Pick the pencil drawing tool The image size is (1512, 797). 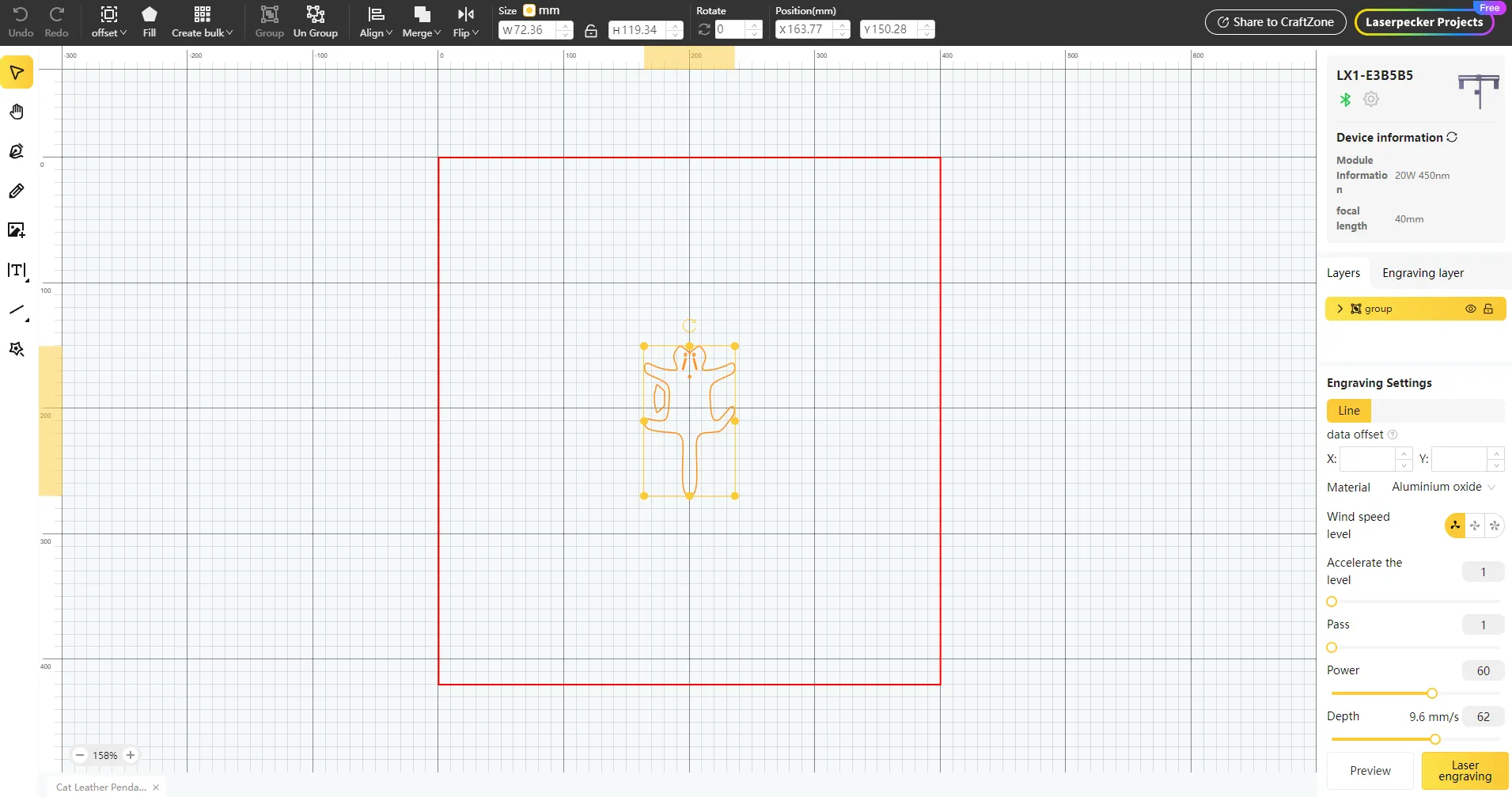coord(17,191)
